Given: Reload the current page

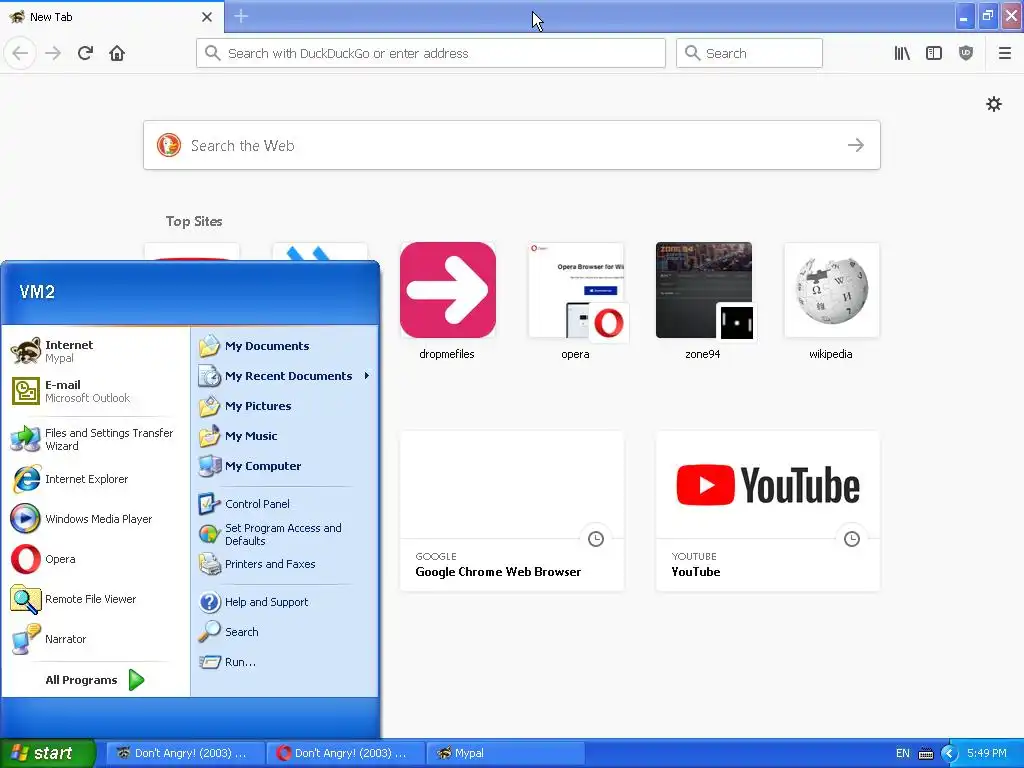Looking at the screenshot, I should tap(85, 53).
